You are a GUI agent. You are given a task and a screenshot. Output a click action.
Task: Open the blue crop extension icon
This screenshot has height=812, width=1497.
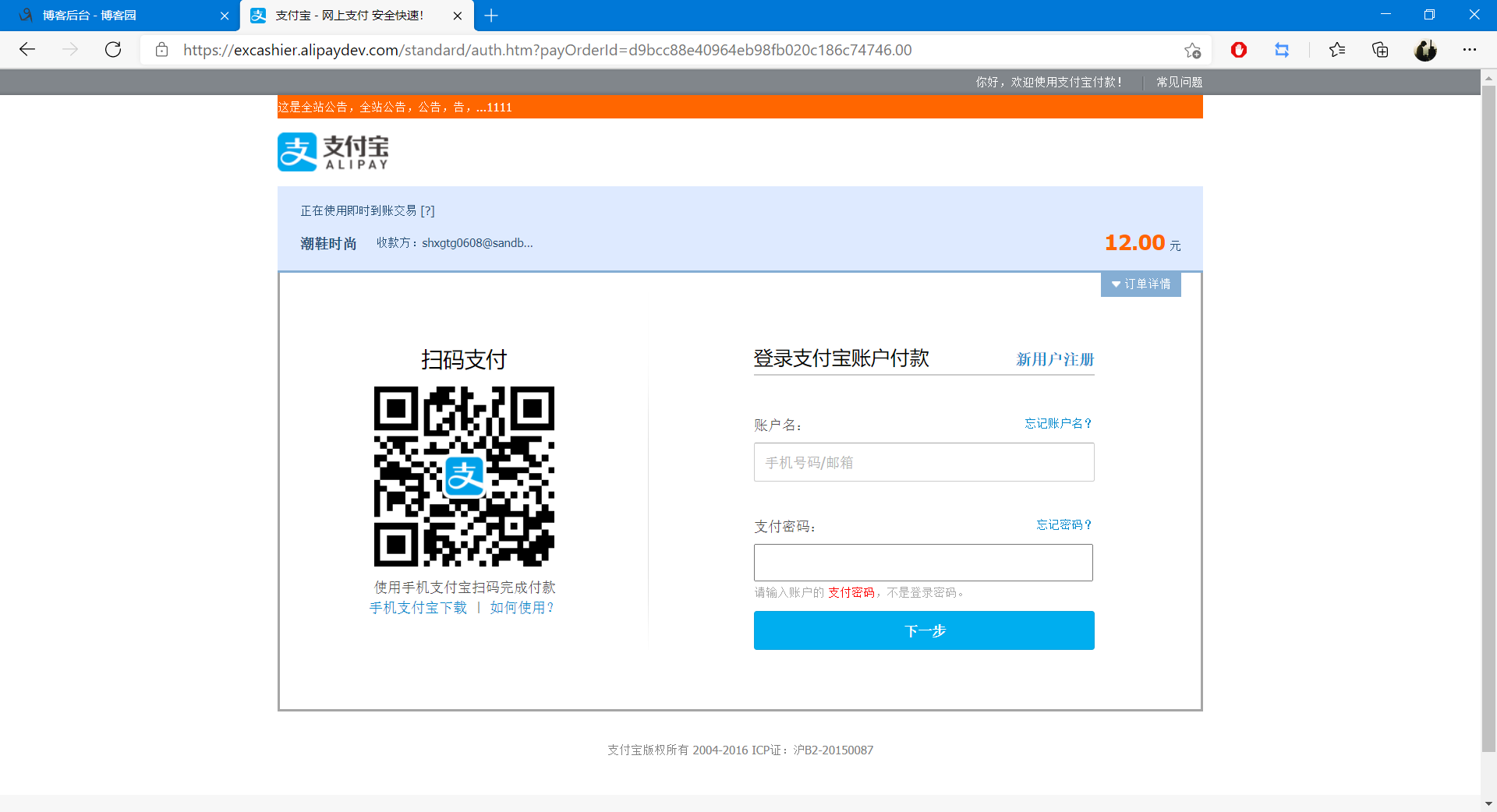1282,50
